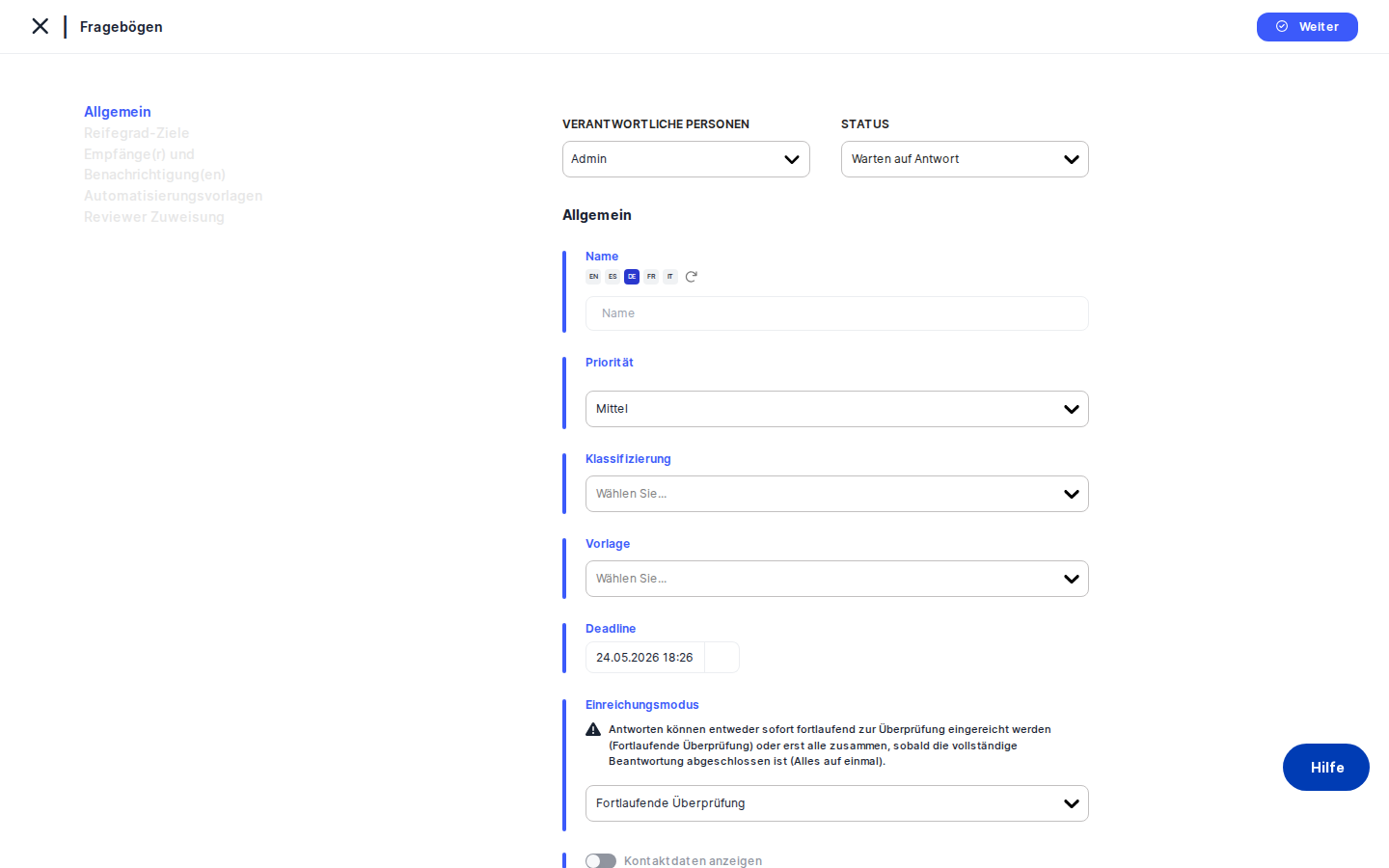The image size is (1389, 868).
Task: Switch name language to IT
Action: point(670,277)
